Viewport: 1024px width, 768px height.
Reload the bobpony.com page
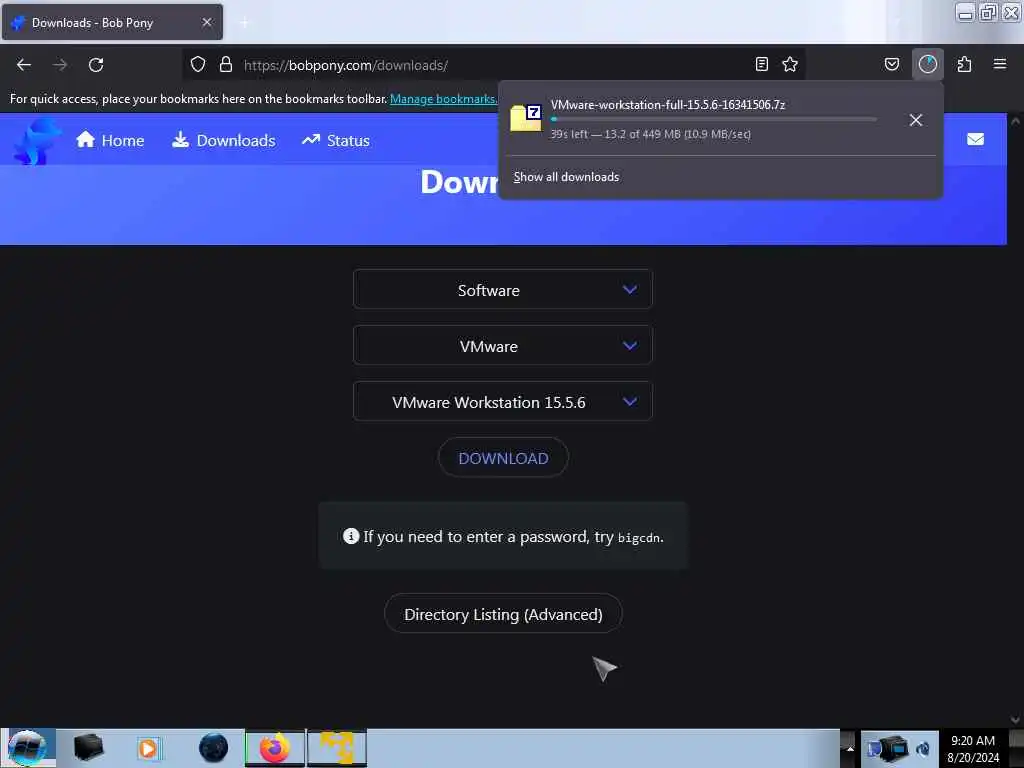[x=96, y=65]
